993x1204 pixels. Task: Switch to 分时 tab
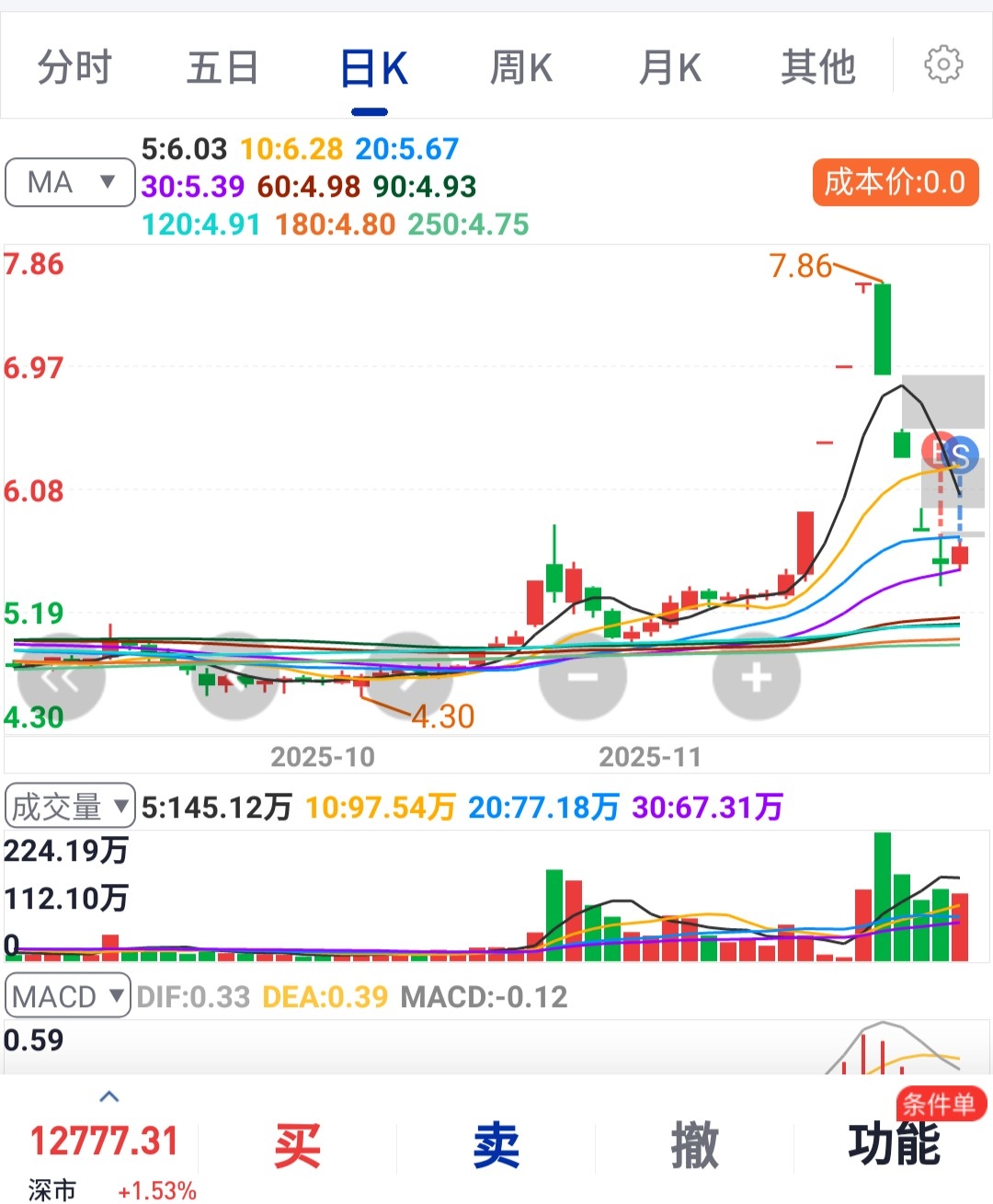point(74,67)
